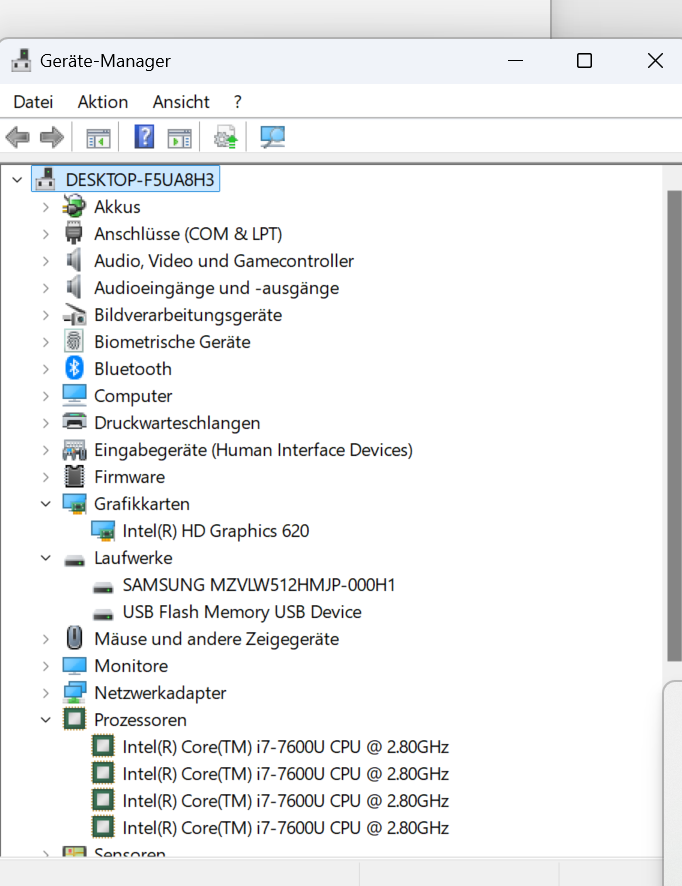Click the Prozessoren CPU icon
Image resolution: width=682 pixels, height=886 pixels.
tap(74, 719)
